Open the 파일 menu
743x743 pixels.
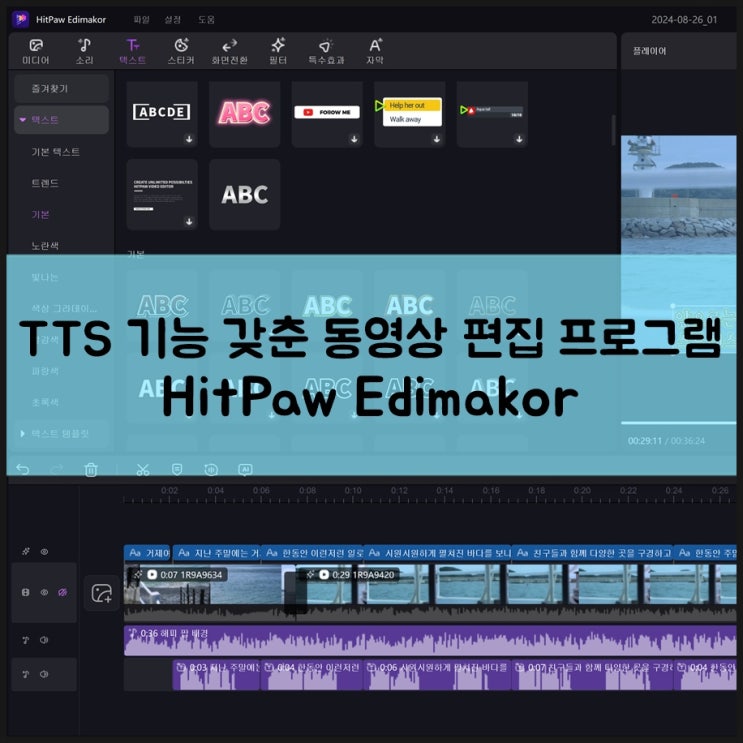(x=141, y=19)
